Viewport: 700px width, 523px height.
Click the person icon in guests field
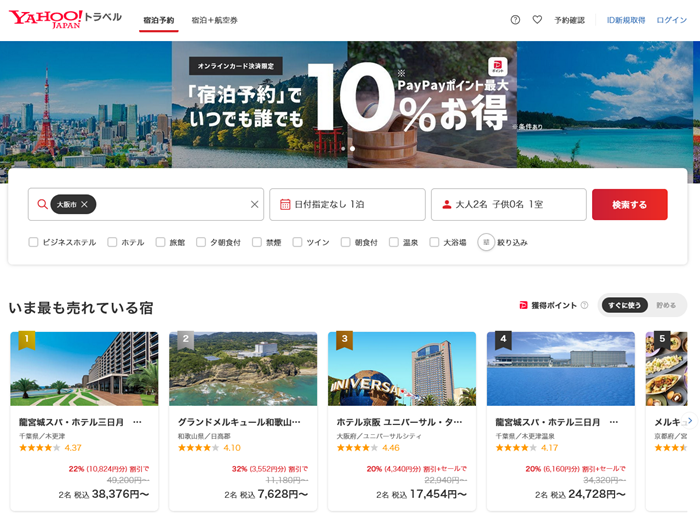(446, 204)
